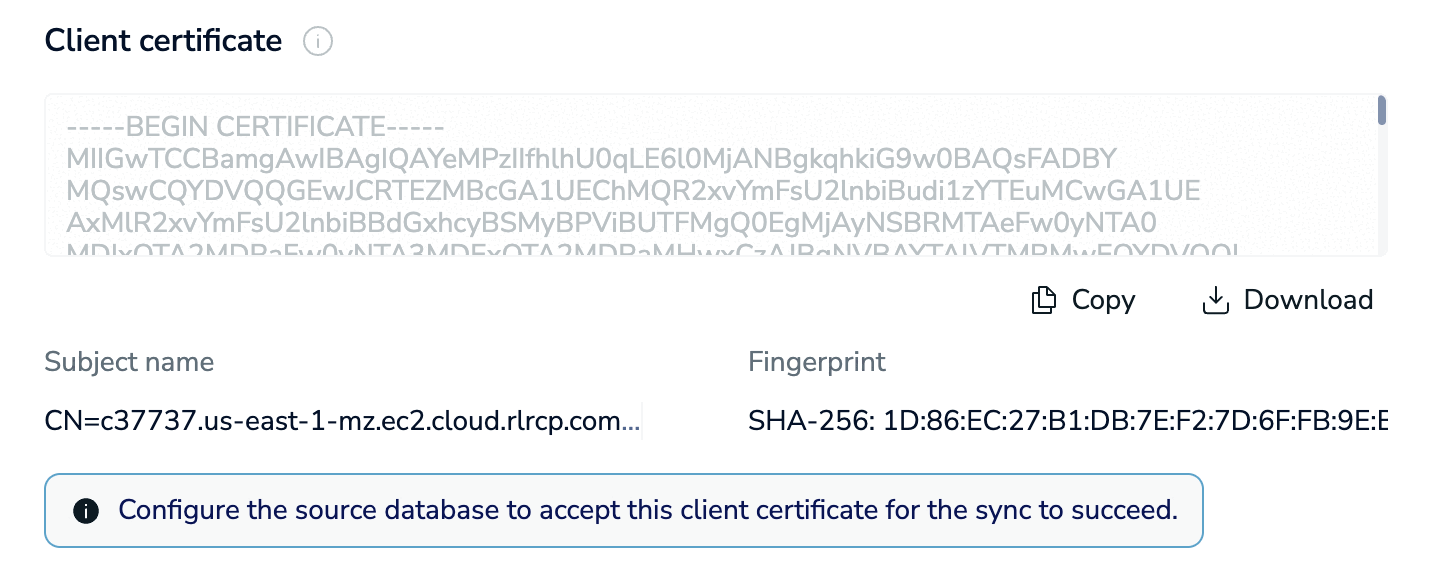
Task: Focus the certificate text area
Action: (715, 175)
